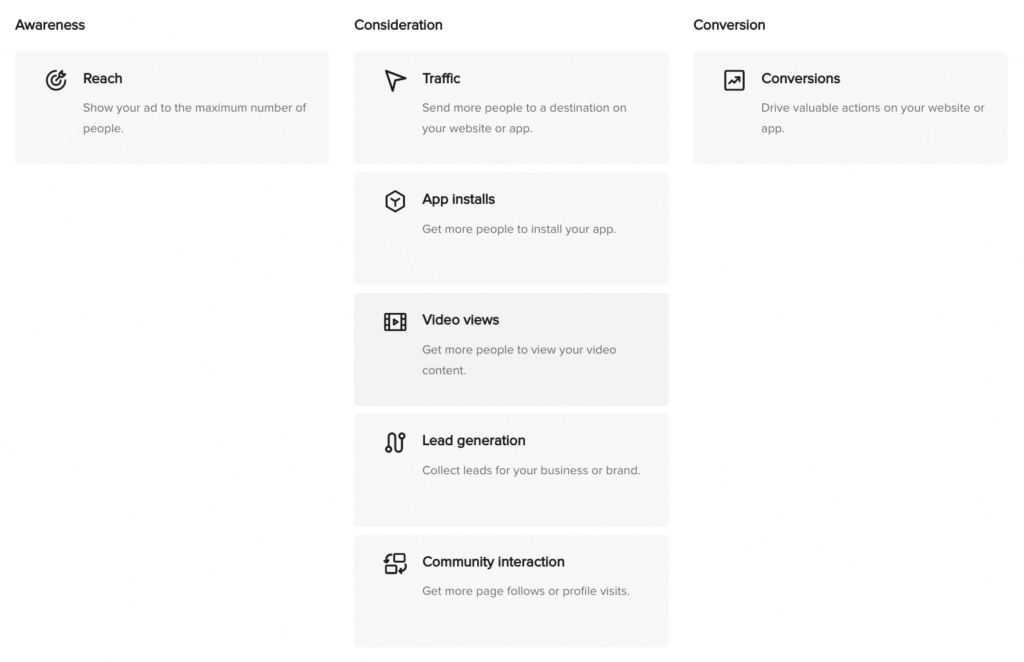1024x662 pixels.
Task: Click the Video views film icon
Action: pos(395,322)
